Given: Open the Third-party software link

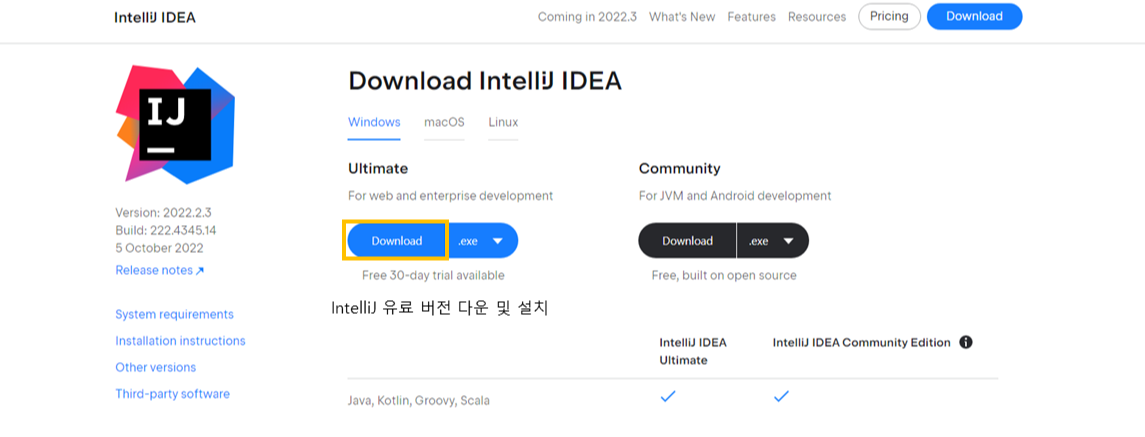Looking at the screenshot, I should [x=172, y=394].
